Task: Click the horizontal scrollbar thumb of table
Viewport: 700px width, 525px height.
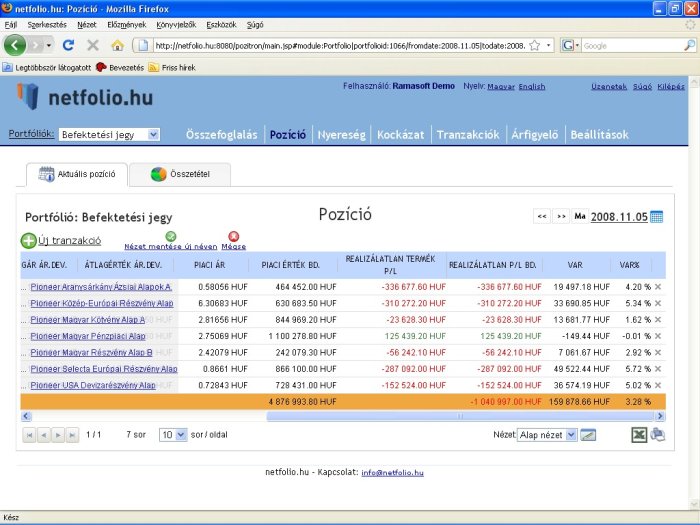Action: [460, 416]
